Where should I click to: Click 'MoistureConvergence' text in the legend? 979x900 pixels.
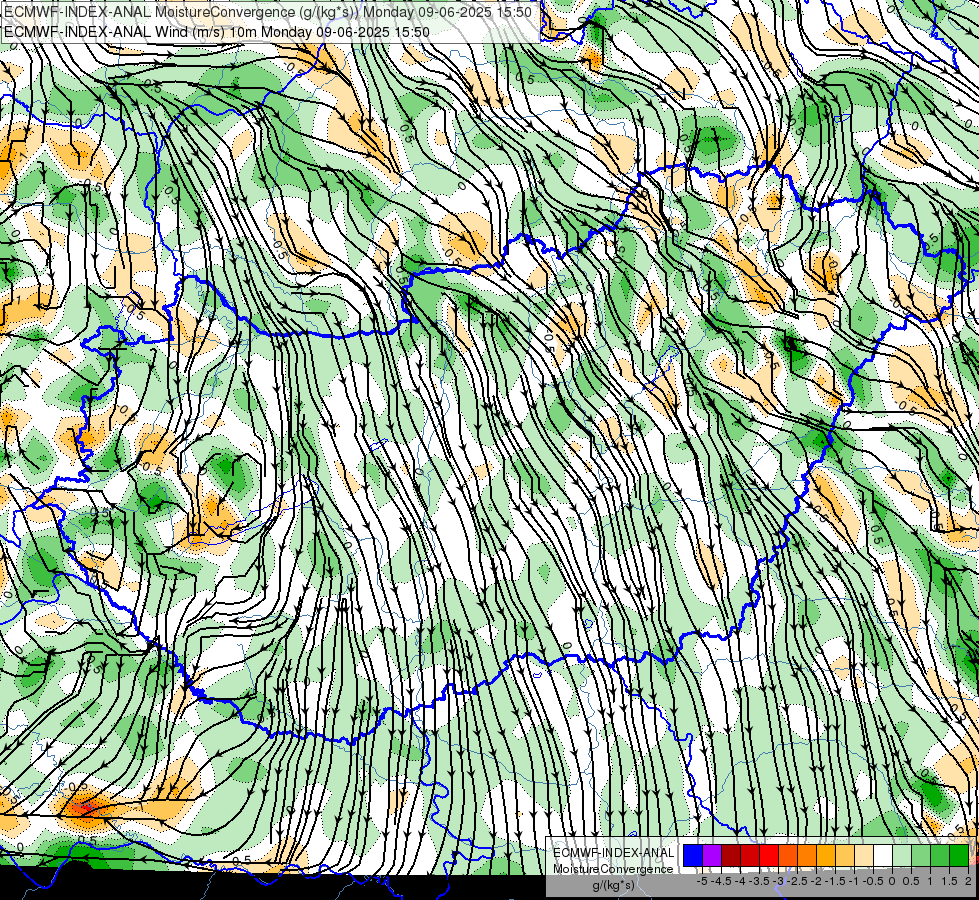coord(613,869)
